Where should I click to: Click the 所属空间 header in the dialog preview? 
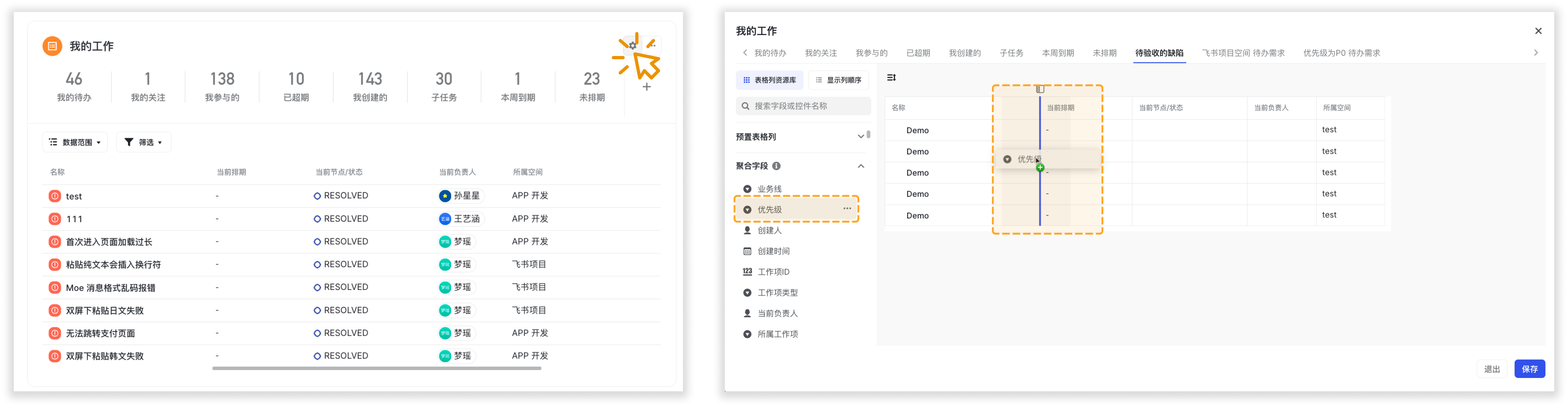click(1337, 108)
